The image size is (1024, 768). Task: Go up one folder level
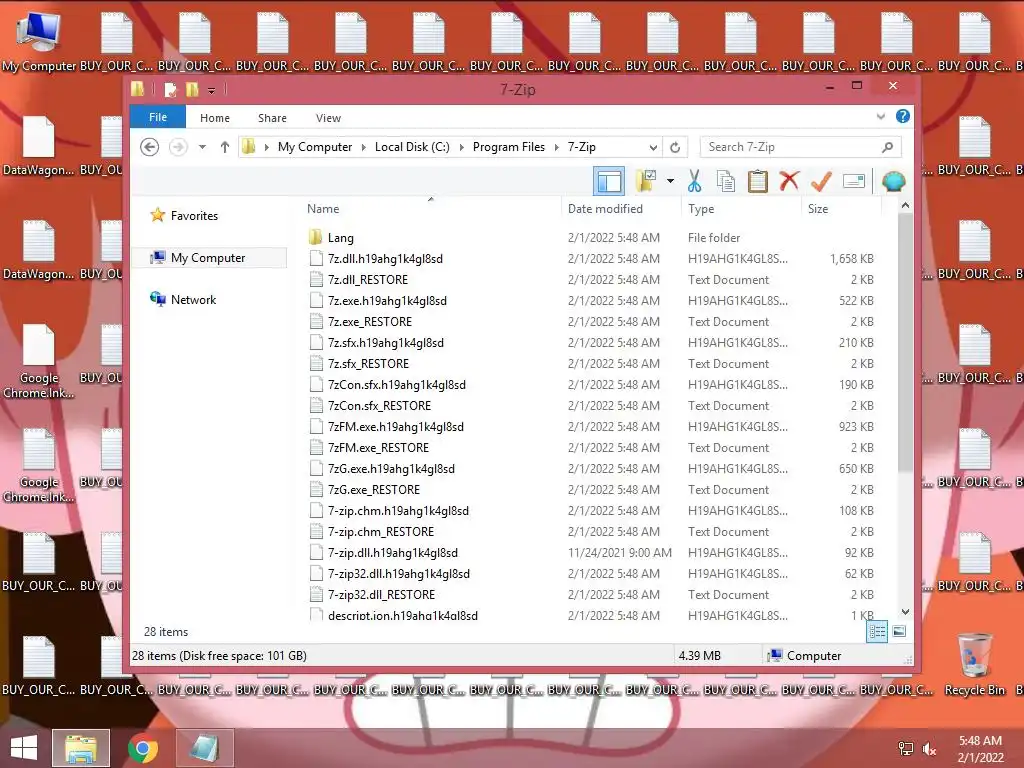coord(225,147)
